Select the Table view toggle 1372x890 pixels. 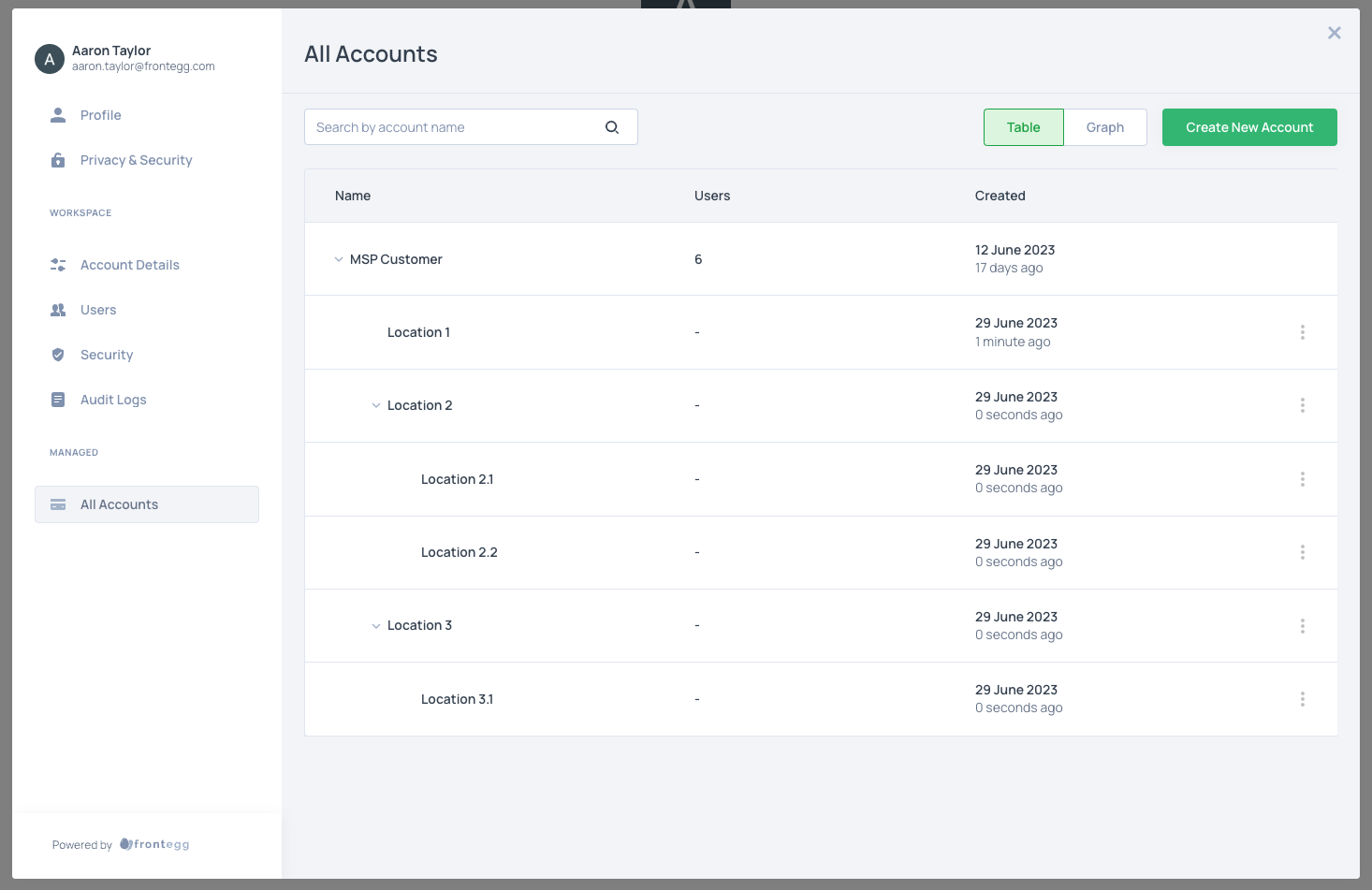(x=1023, y=127)
